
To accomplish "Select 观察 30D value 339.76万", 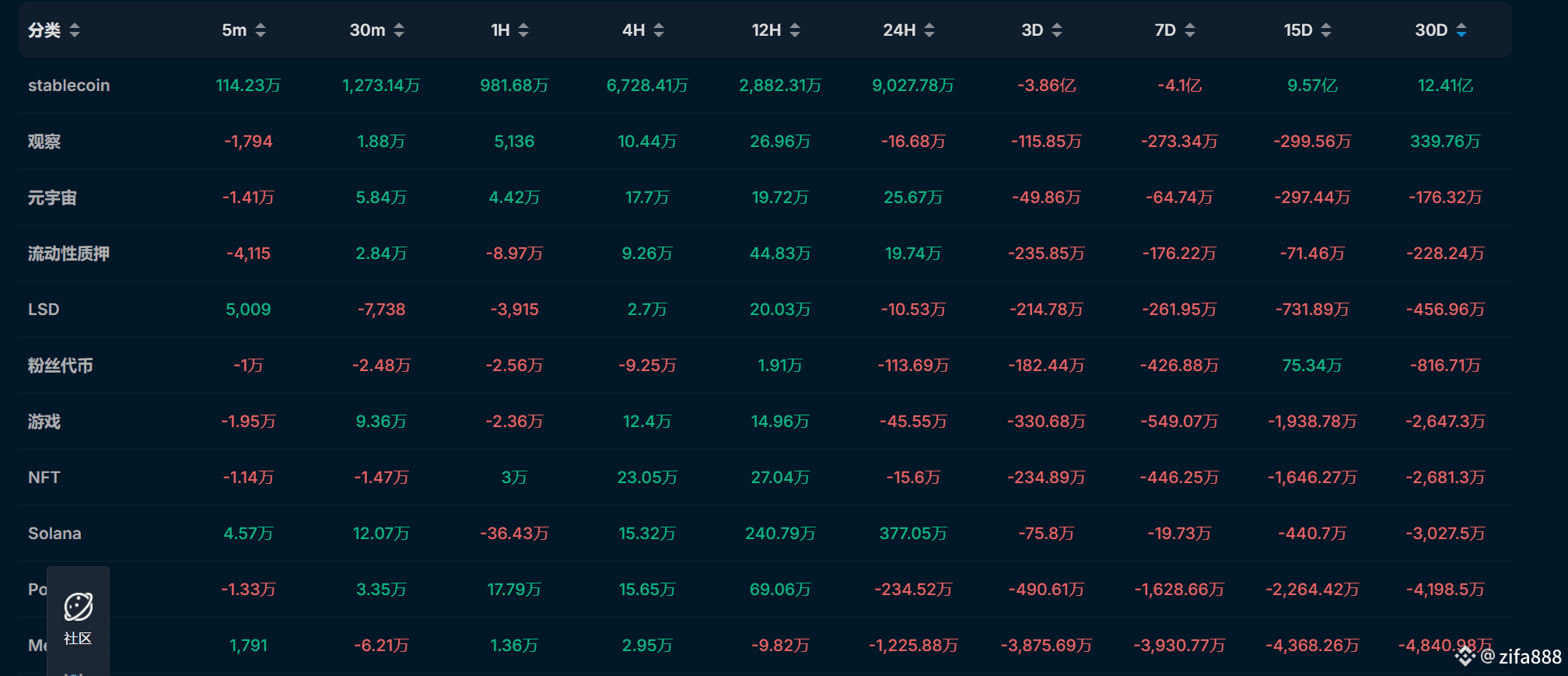I will click(1445, 142).
